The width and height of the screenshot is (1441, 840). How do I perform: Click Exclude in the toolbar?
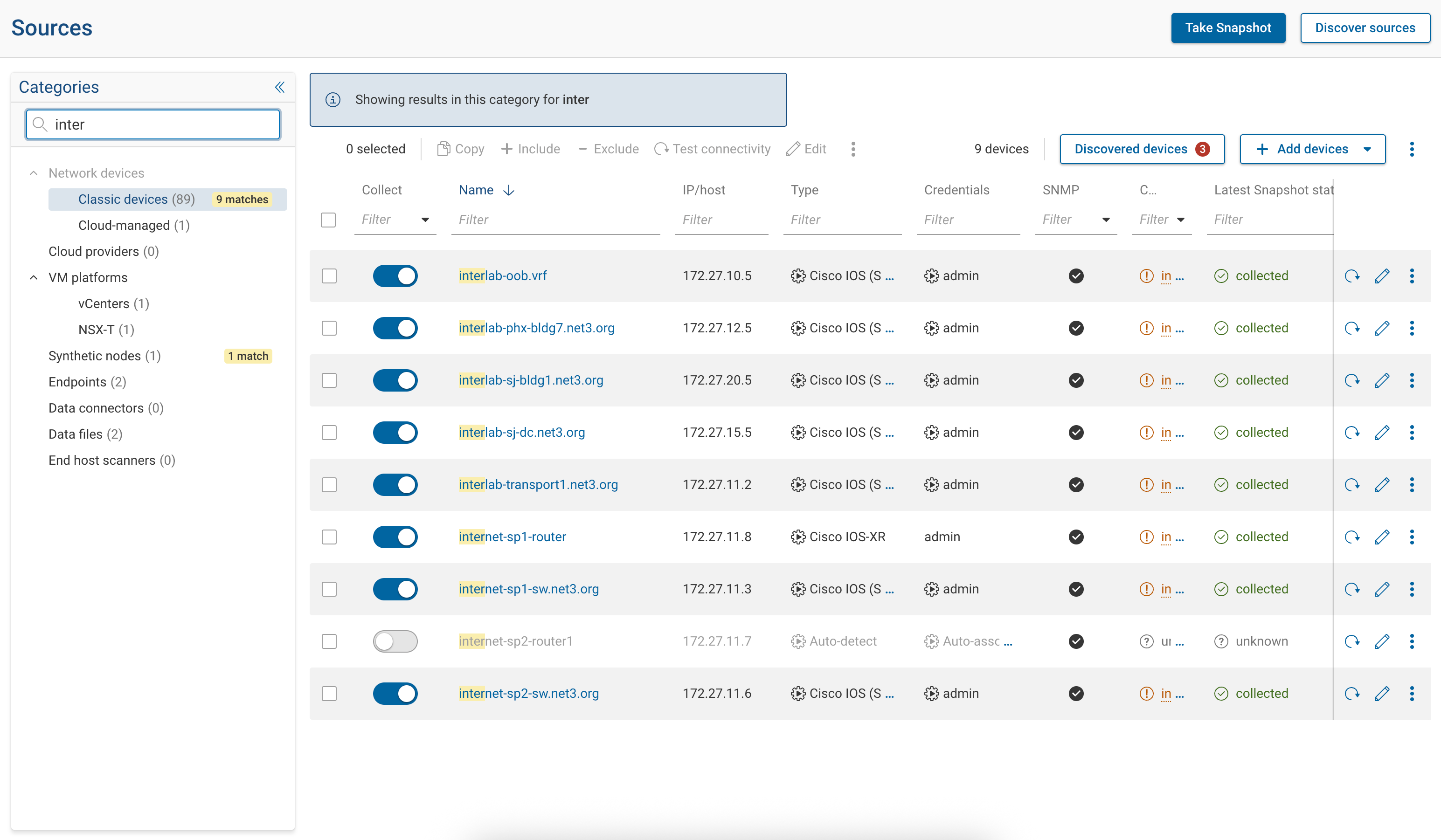[x=609, y=149]
